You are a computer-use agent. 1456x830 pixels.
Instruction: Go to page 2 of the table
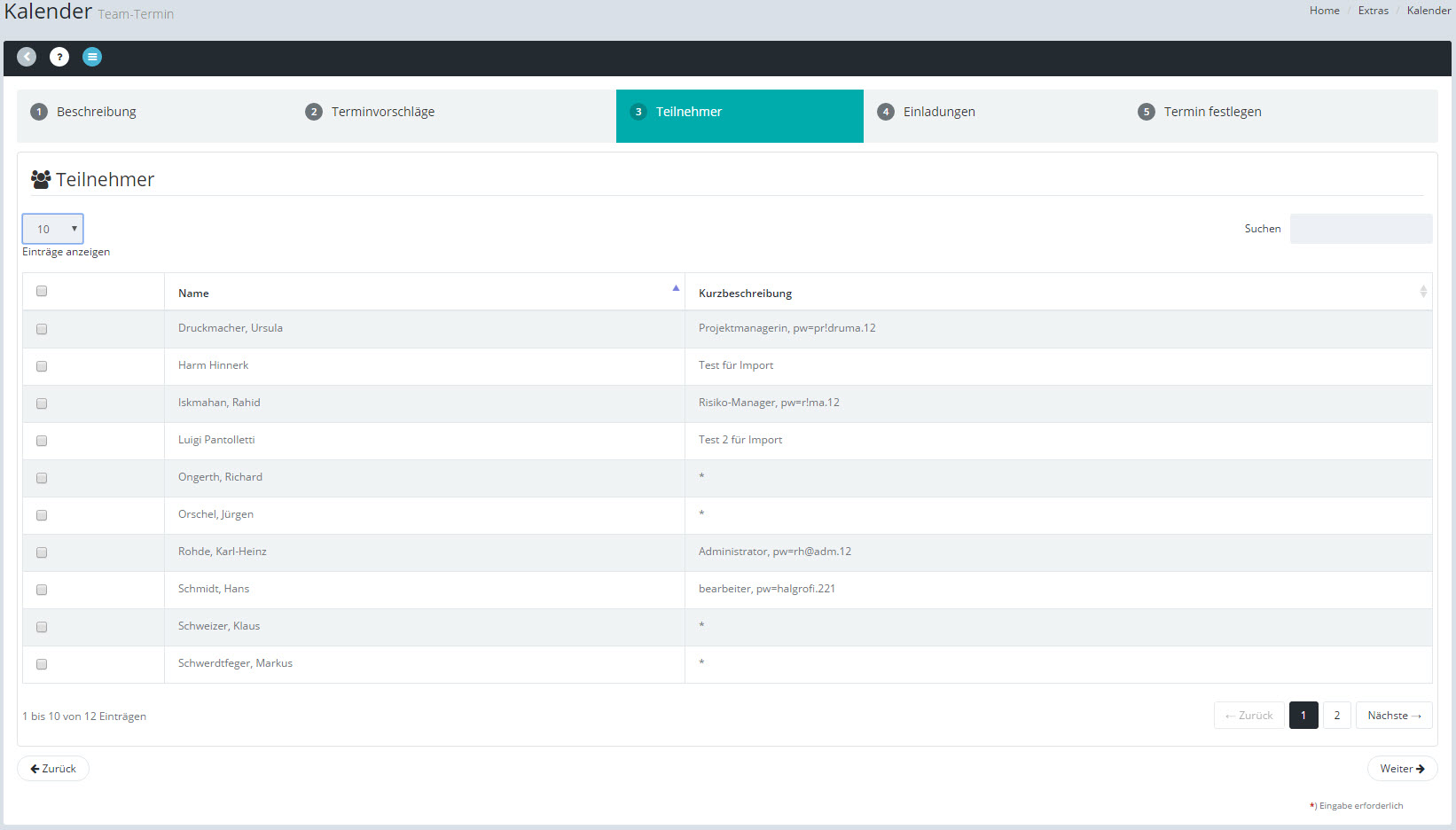click(1336, 716)
